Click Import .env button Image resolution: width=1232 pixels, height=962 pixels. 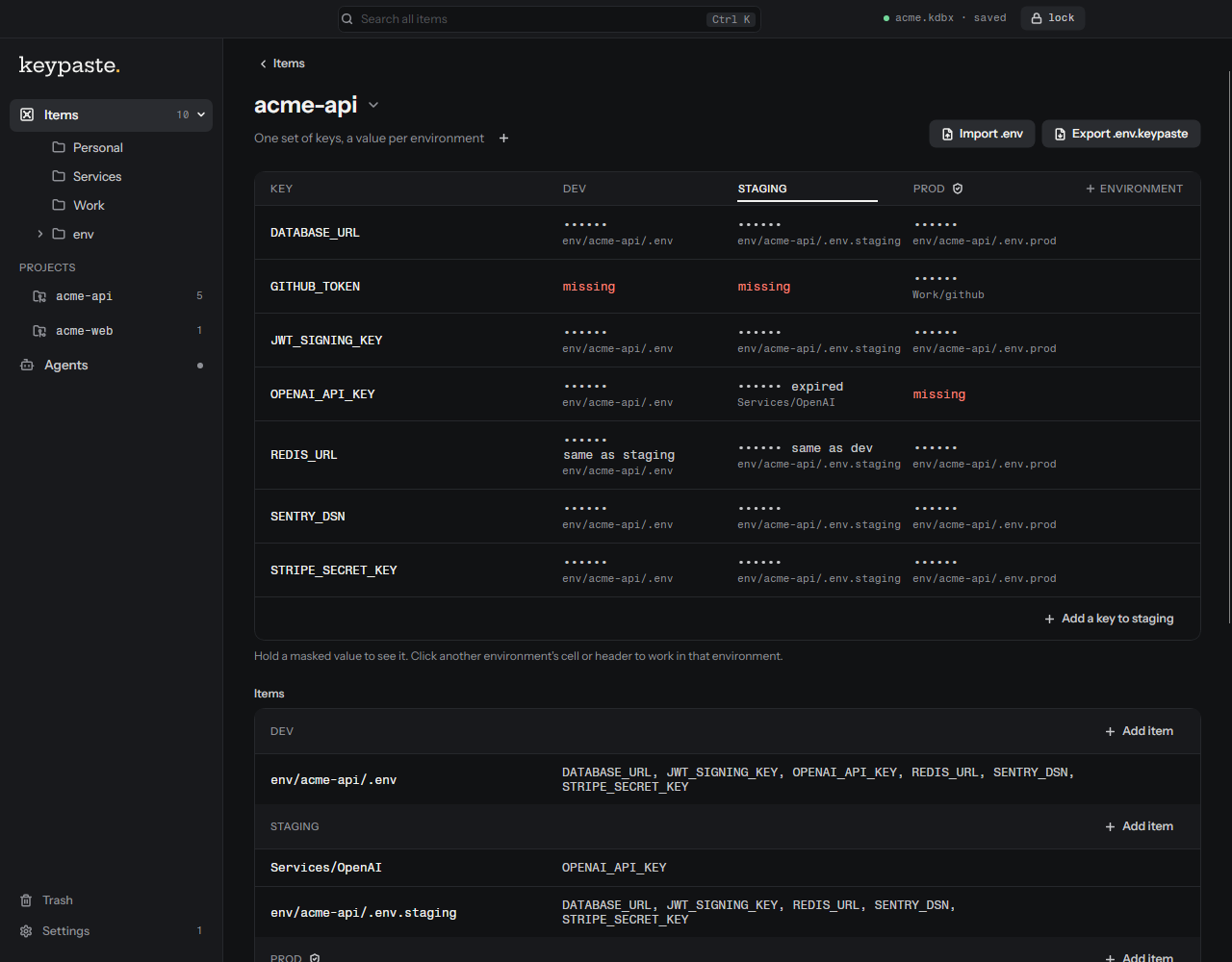tap(982, 134)
